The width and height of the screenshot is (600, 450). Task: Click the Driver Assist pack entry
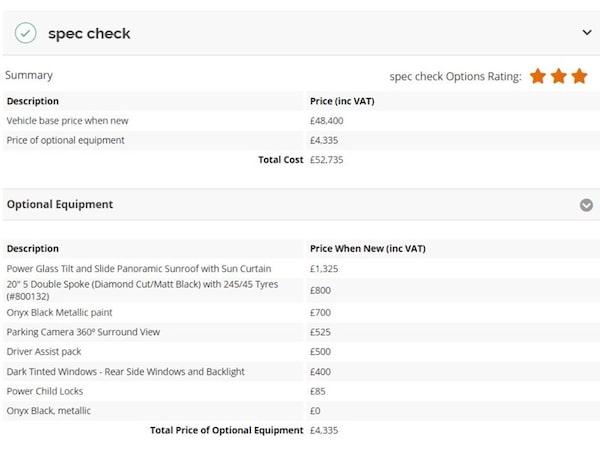point(44,352)
